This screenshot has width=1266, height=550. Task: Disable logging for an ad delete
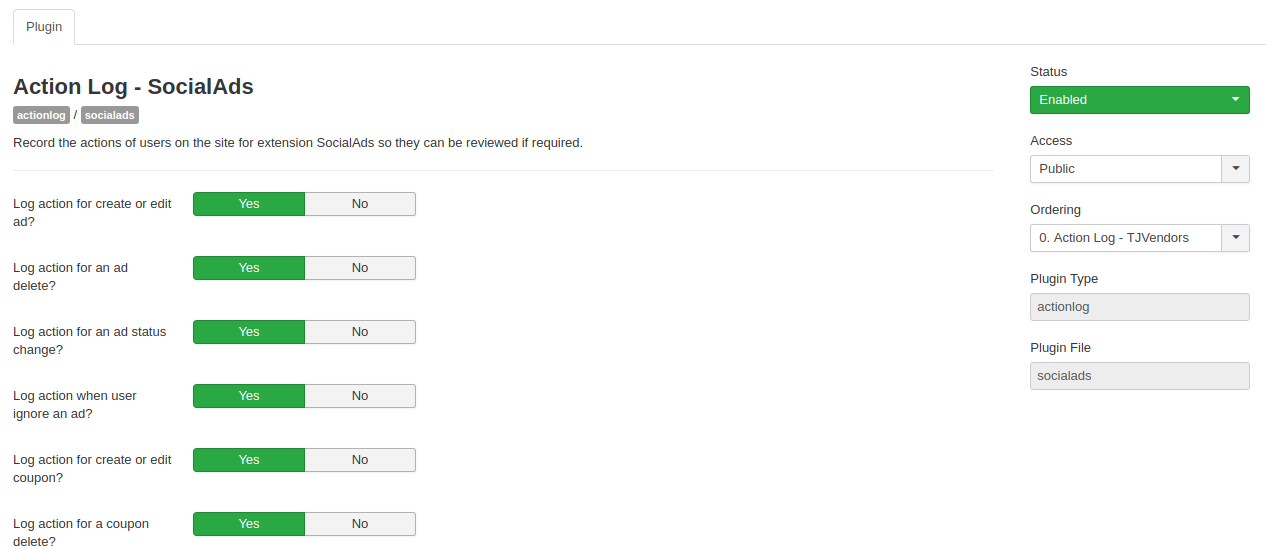[360, 268]
